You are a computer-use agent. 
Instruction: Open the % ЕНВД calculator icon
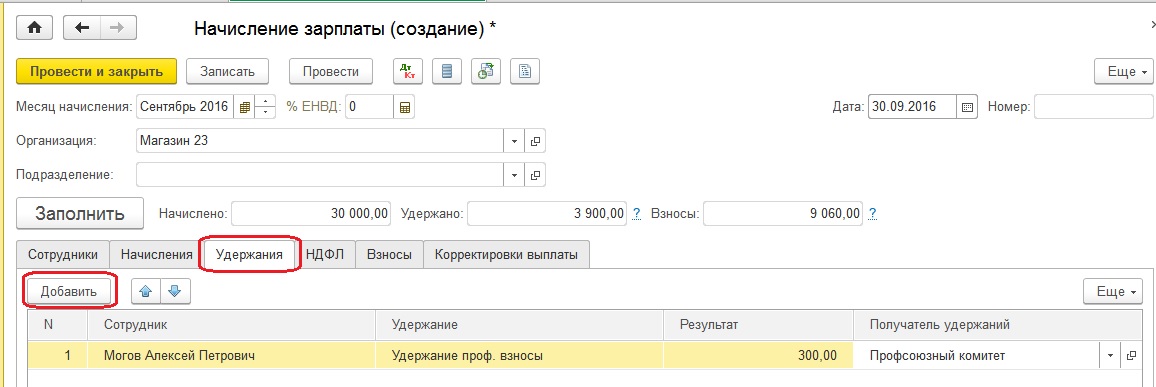pyautogui.click(x=404, y=107)
